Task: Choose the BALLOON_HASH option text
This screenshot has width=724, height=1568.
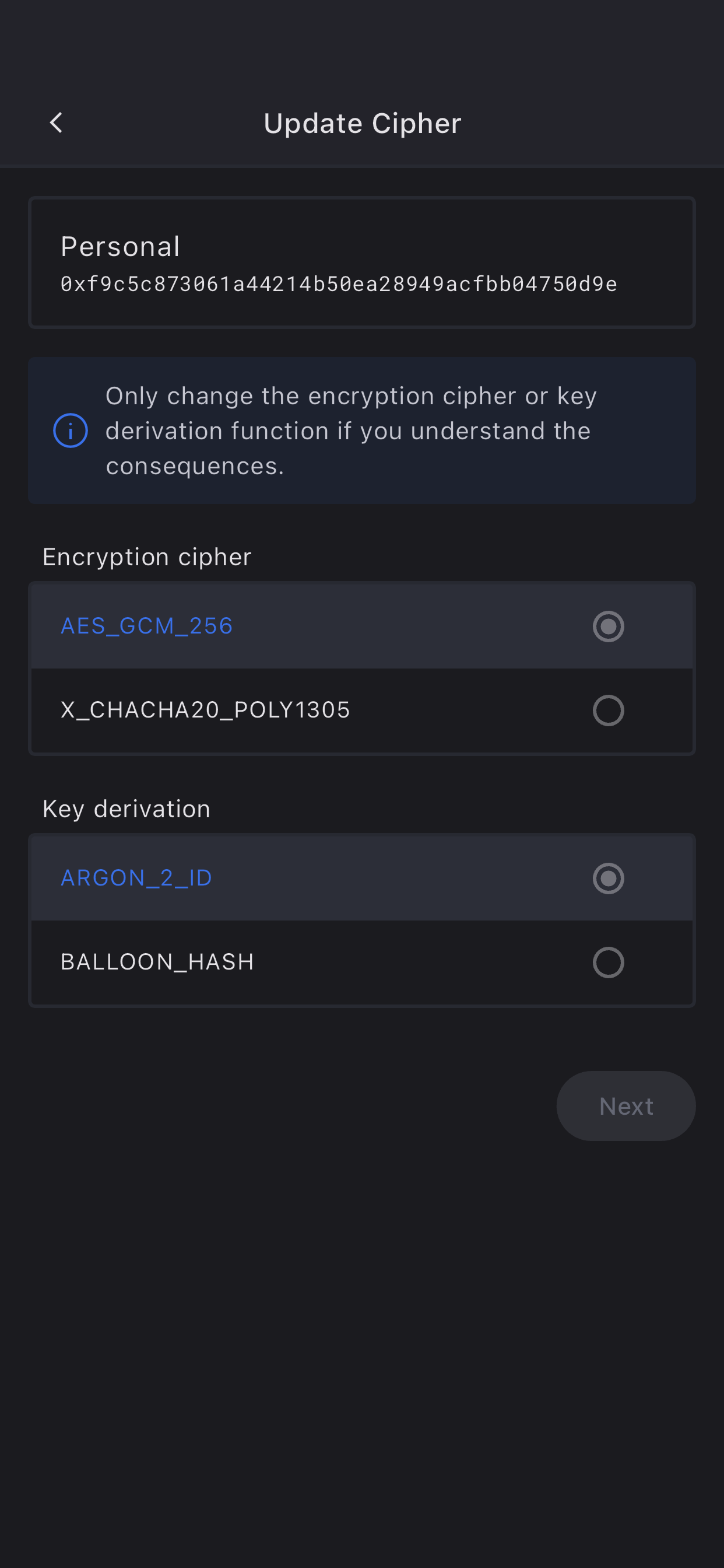Action: (157, 962)
